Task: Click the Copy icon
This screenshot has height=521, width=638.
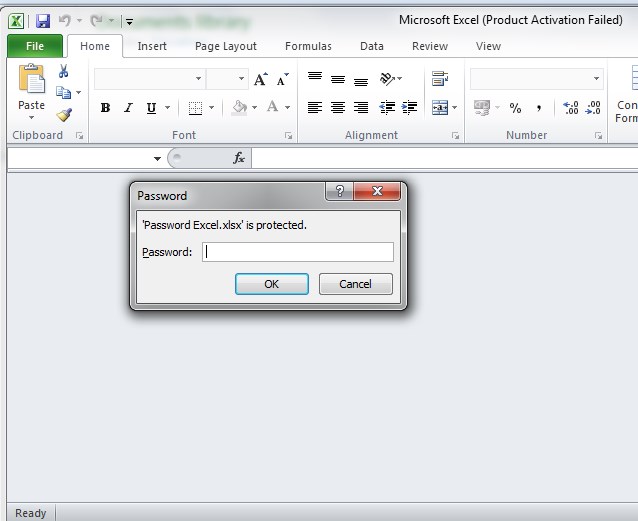Action: [x=63, y=93]
